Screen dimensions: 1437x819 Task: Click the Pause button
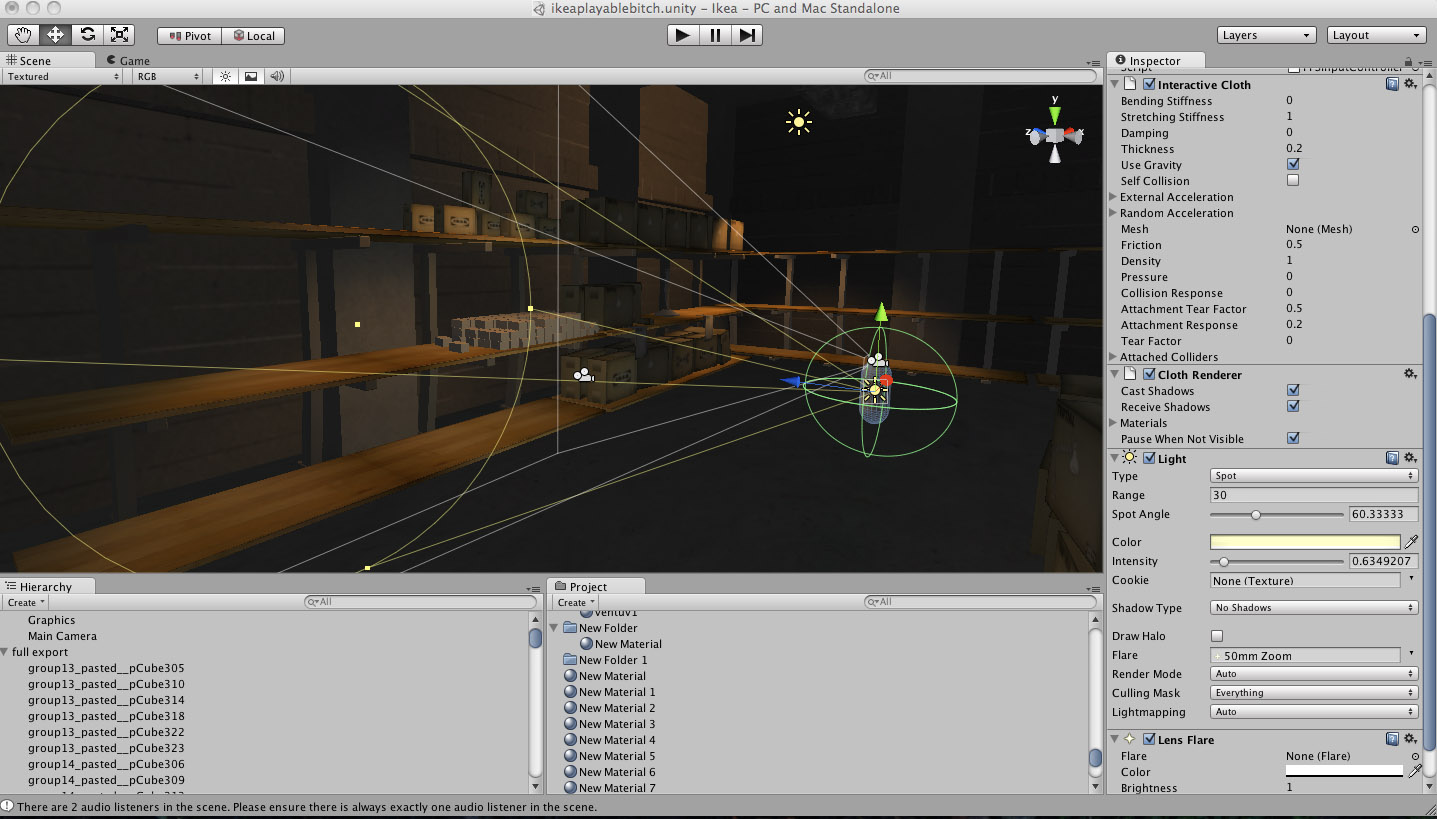(715, 35)
